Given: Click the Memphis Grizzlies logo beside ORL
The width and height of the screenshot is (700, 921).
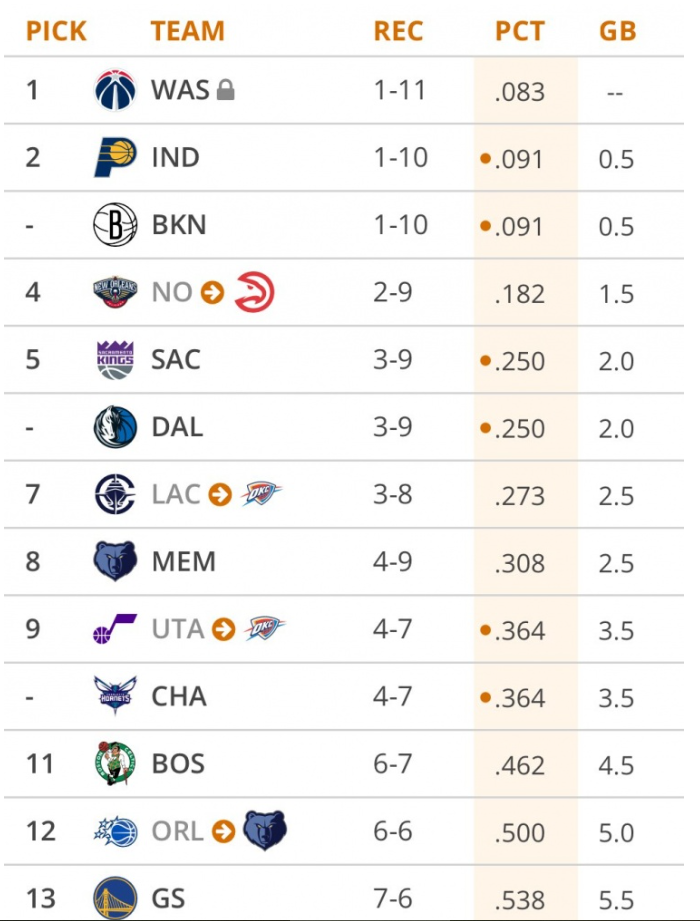Looking at the screenshot, I should click(264, 831).
